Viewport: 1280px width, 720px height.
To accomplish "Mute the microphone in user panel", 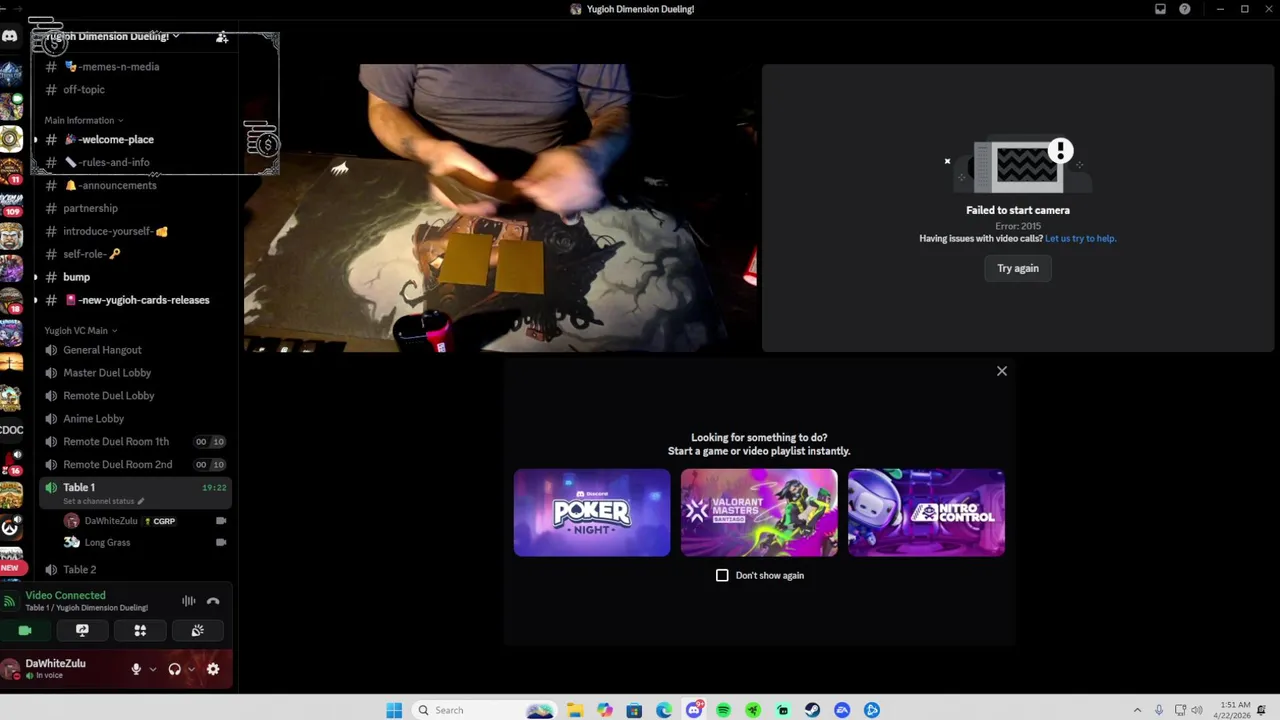I will coord(136,669).
